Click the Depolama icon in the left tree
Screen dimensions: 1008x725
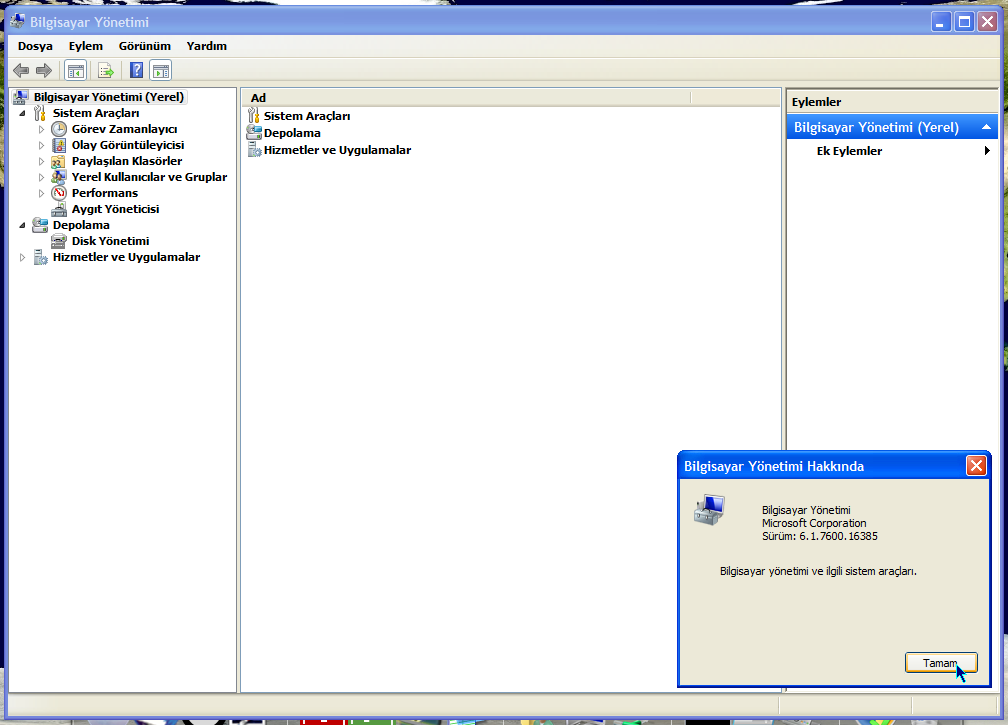[40, 225]
